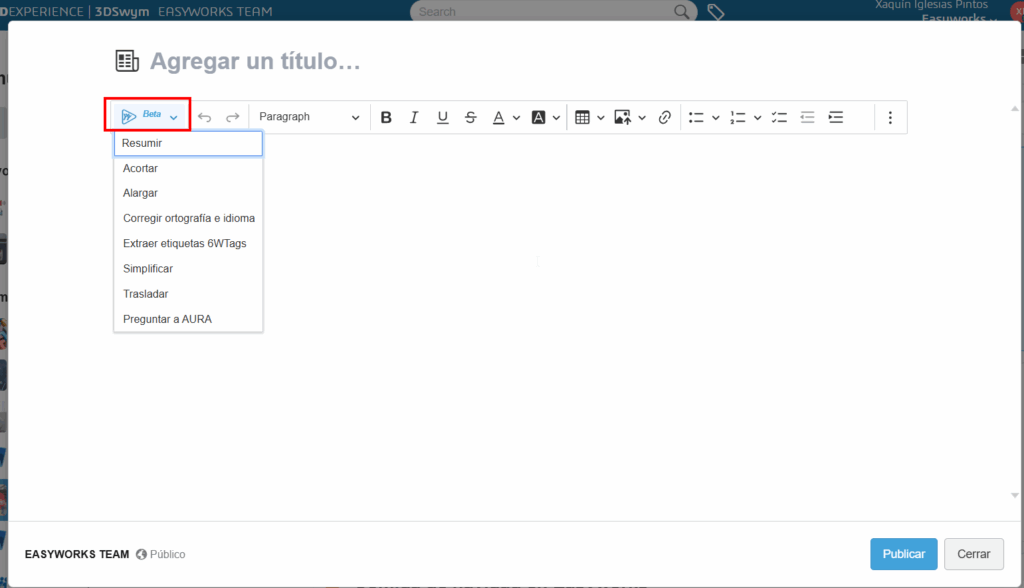
Task: Toggle italic text style
Action: 414,117
